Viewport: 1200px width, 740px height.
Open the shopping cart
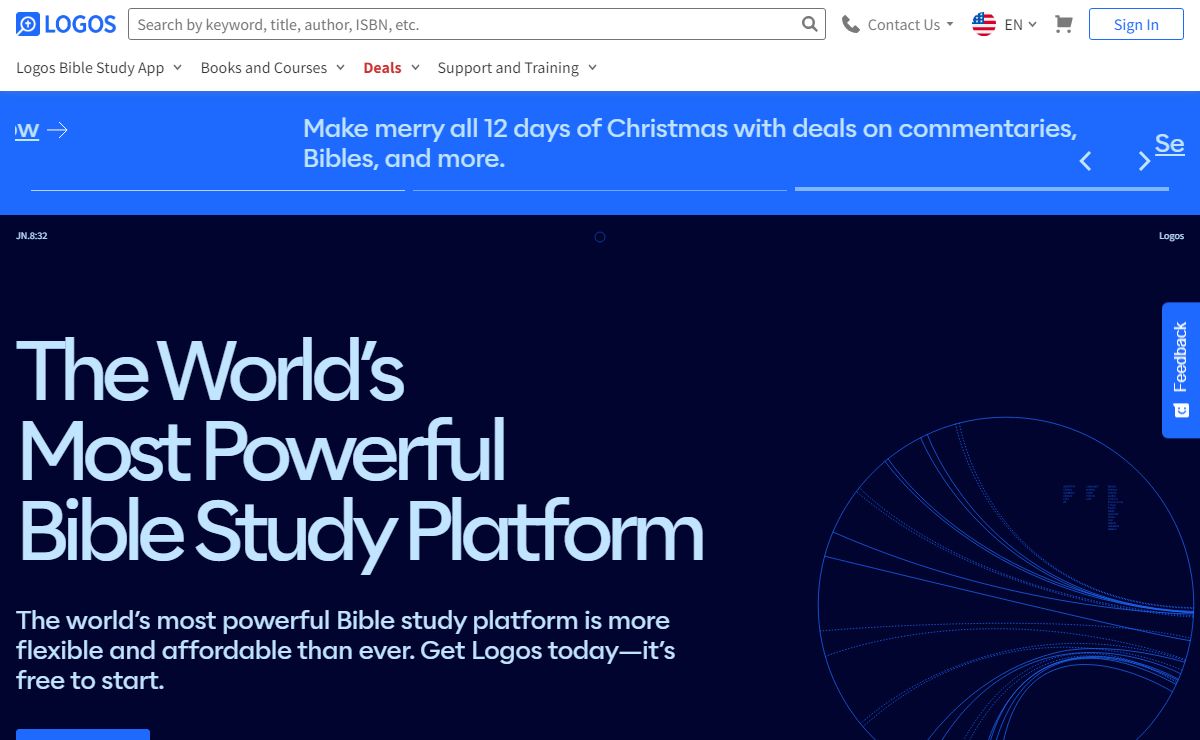[x=1064, y=24]
